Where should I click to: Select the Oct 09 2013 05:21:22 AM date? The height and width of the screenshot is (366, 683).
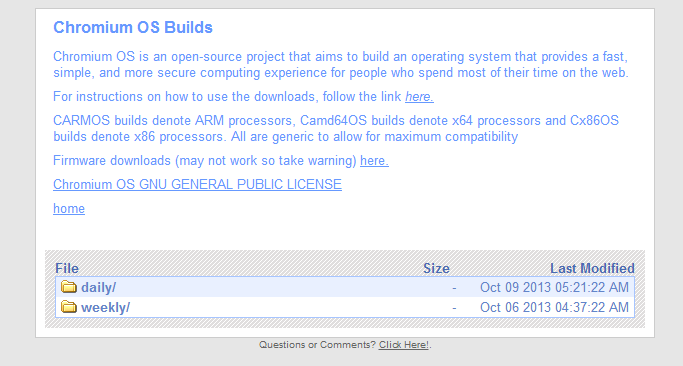[554, 288]
